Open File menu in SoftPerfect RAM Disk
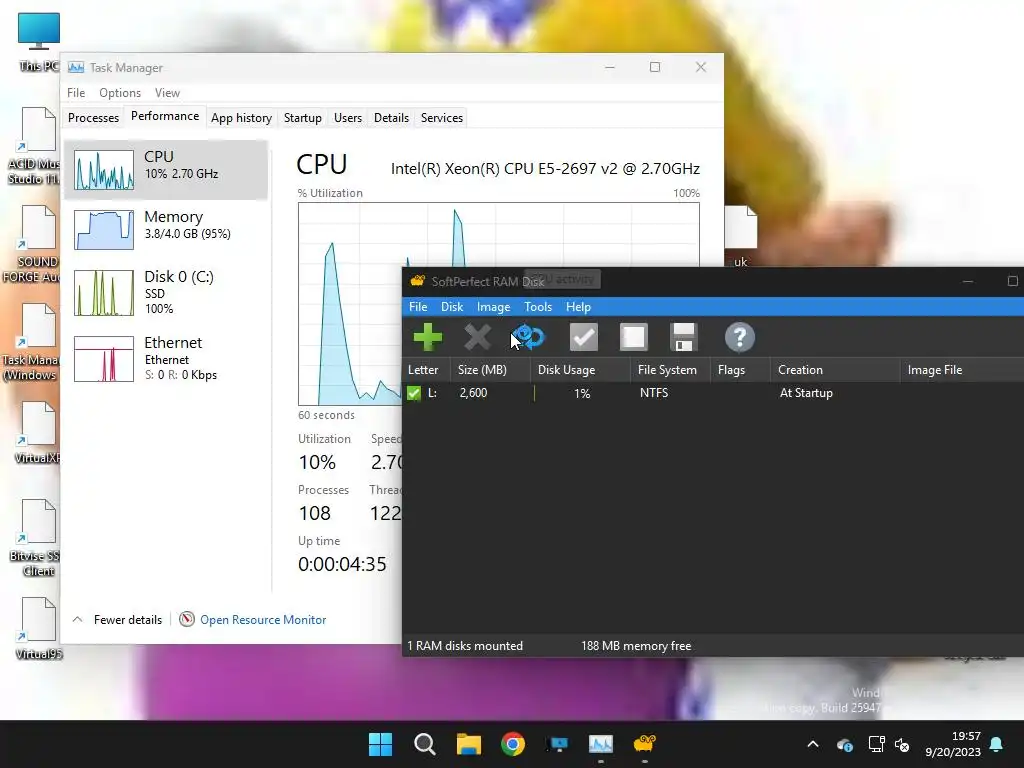The height and width of the screenshot is (768, 1024). pyautogui.click(x=418, y=307)
